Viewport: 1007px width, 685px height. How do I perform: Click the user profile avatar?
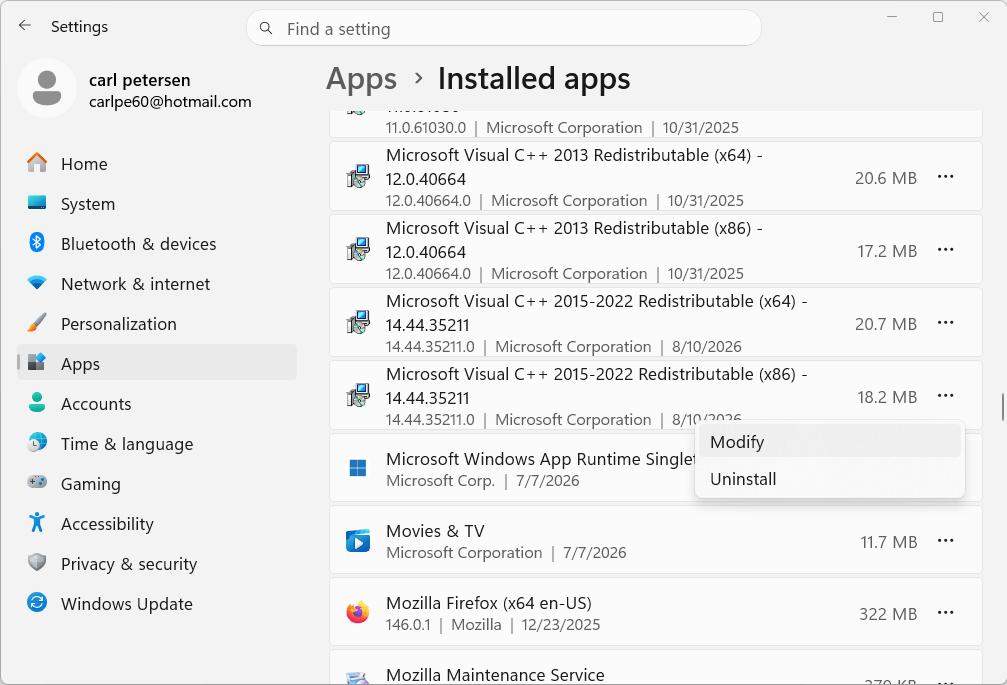tap(47, 88)
